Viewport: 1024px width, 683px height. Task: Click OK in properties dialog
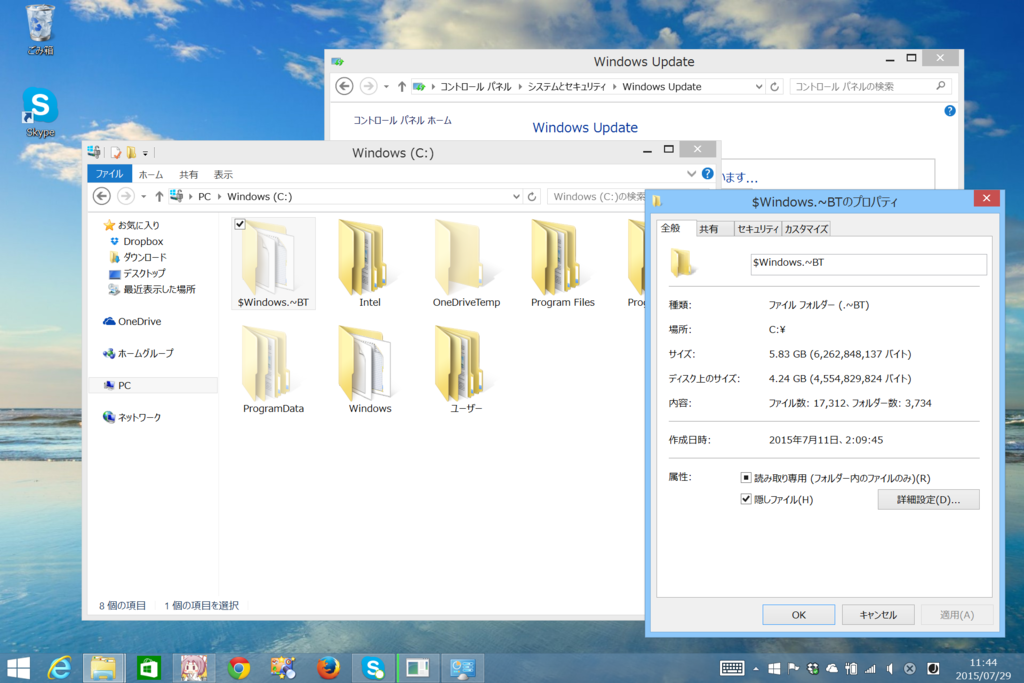point(798,614)
